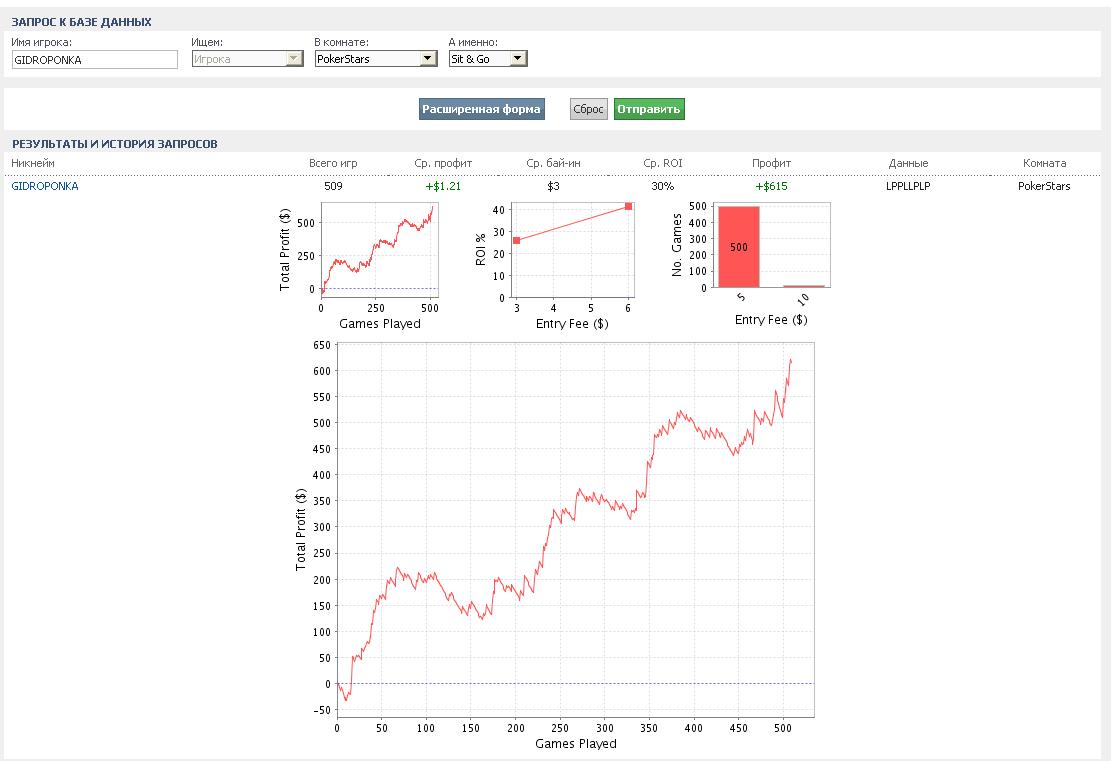Screen dimensions: 1111x761
Task: Click the Никнейм column header
Action: pyautogui.click(x=33, y=163)
